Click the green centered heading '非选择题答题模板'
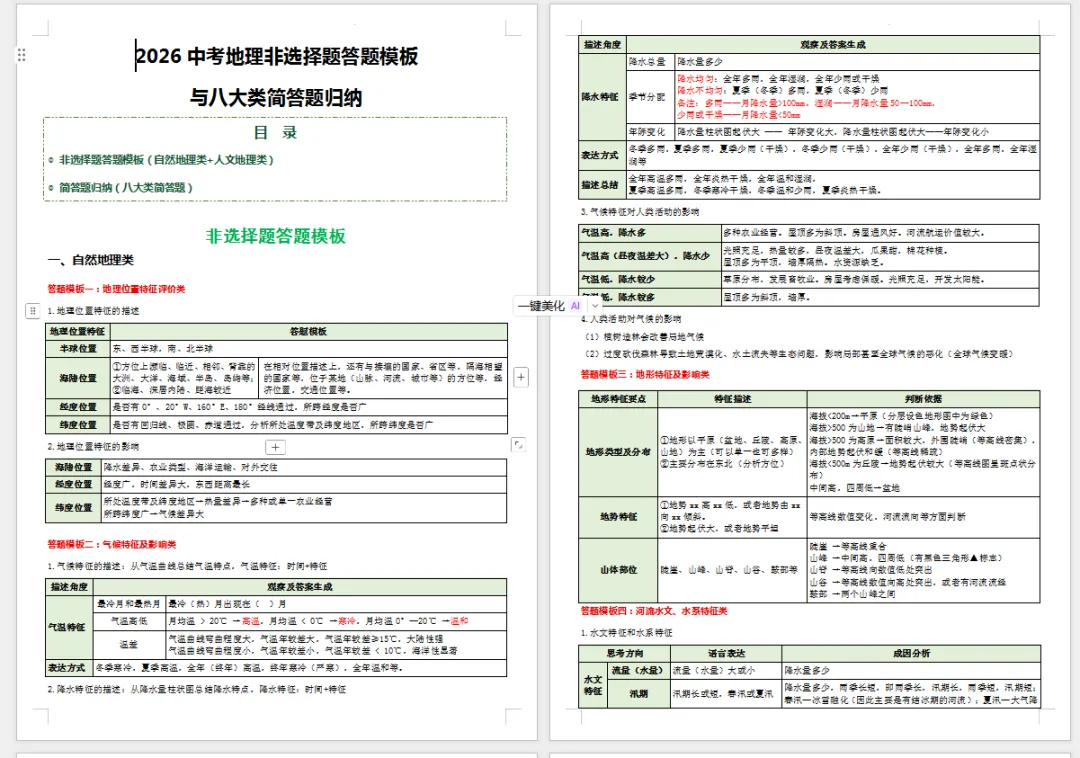 click(276, 236)
